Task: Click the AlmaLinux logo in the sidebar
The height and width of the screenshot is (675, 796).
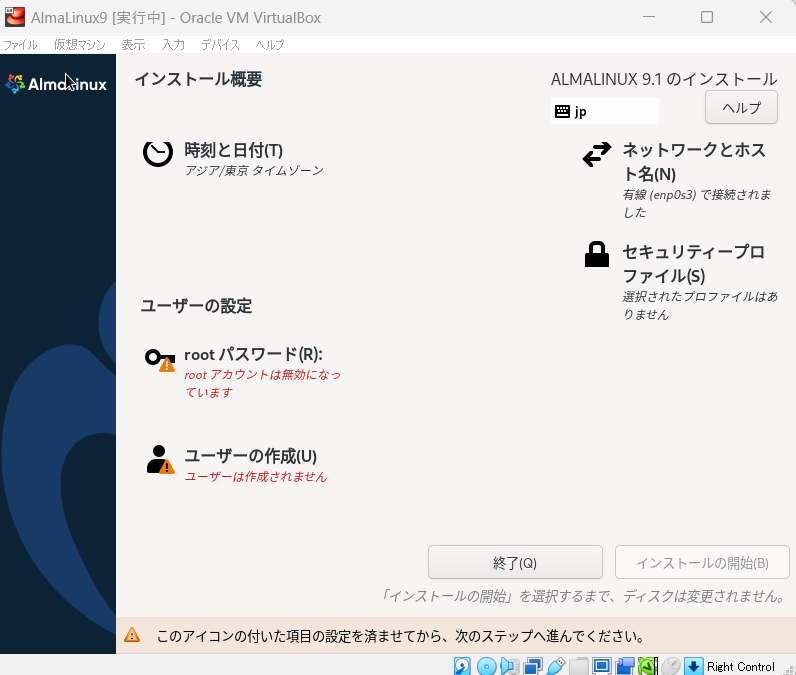Action: point(56,84)
